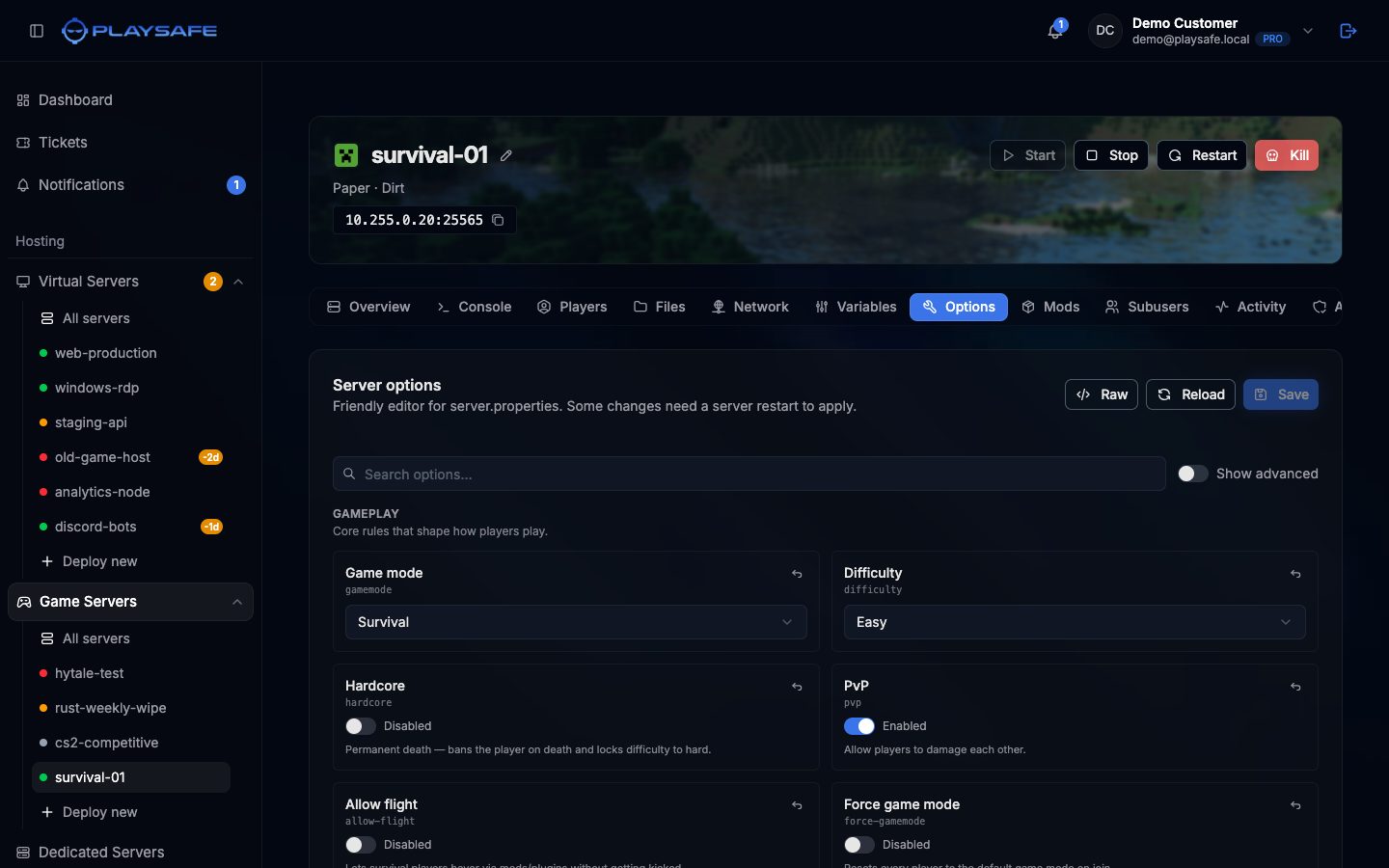Switch to the Players tab
This screenshot has height=868, width=1389.
[572, 307]
